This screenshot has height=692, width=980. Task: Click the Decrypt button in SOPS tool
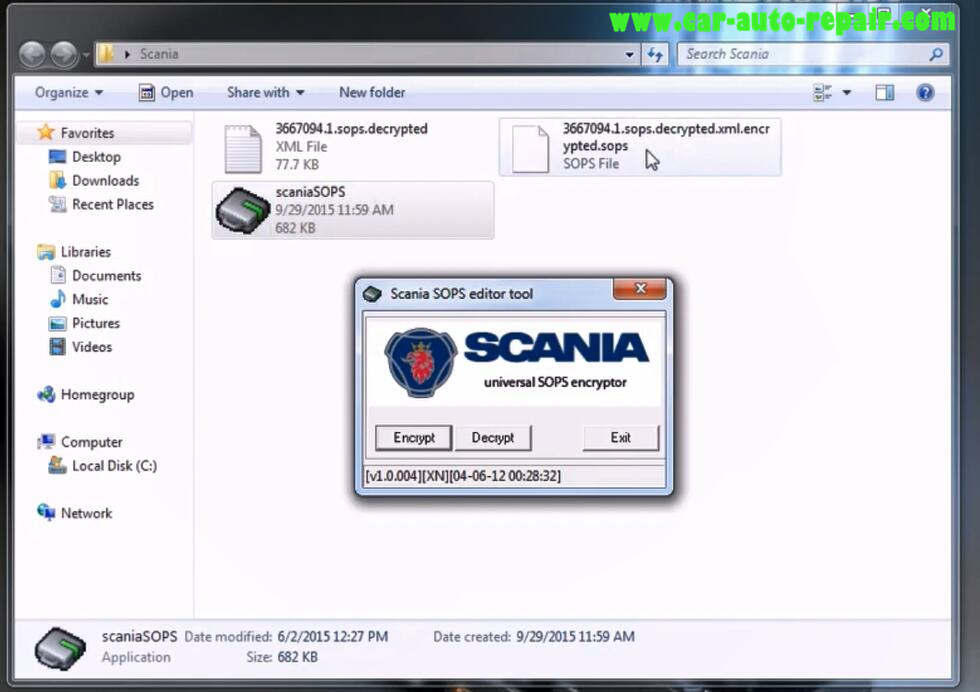[x=492, y=438]
